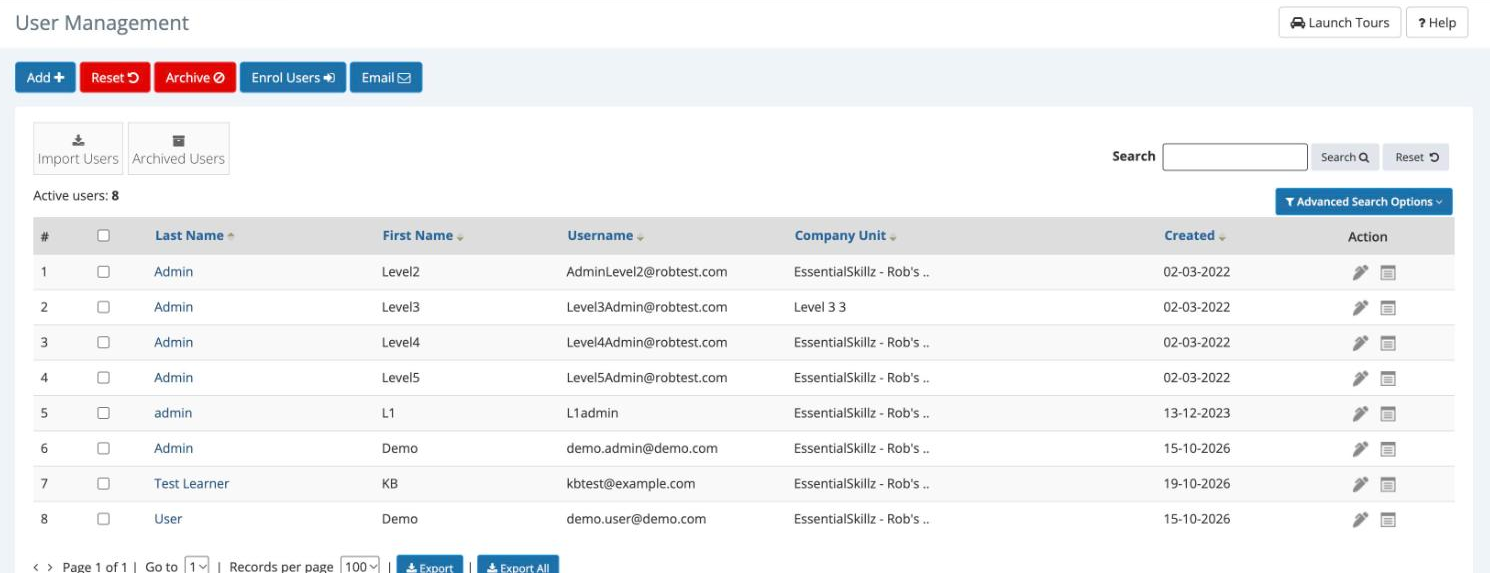Click the Enrol Users button
Image resolution: width=1490 pixels, height=573 pixels.
pos(293,78)
